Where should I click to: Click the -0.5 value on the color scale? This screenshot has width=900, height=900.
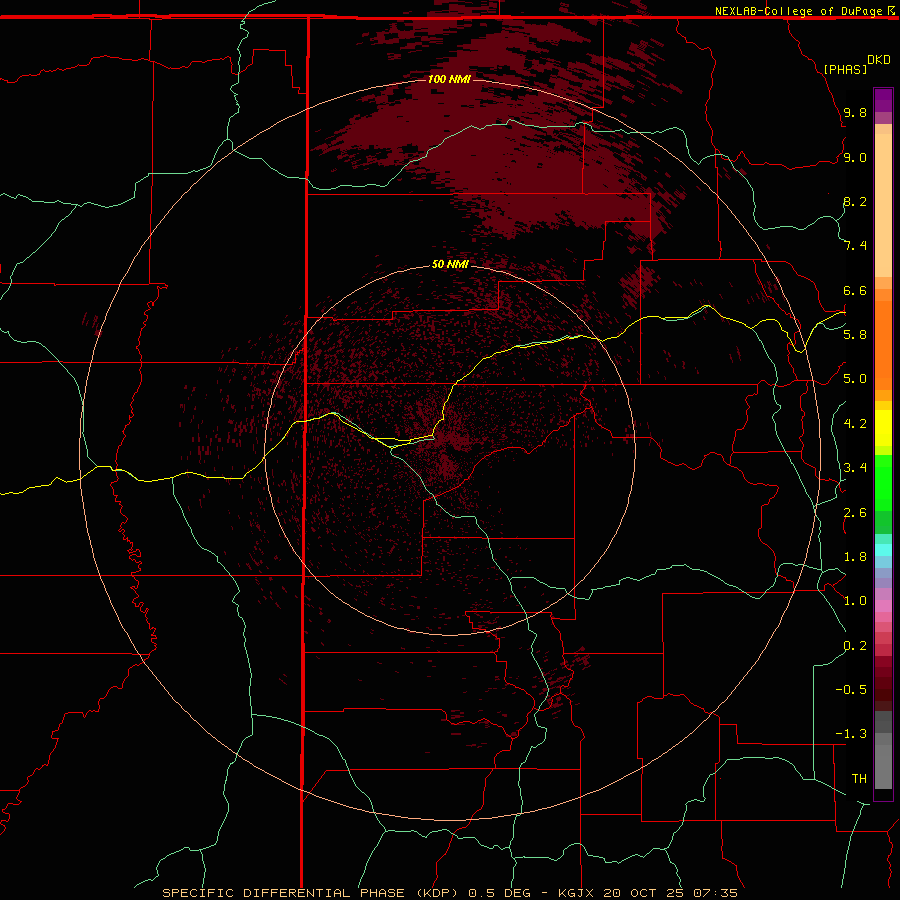coord(851,689)
